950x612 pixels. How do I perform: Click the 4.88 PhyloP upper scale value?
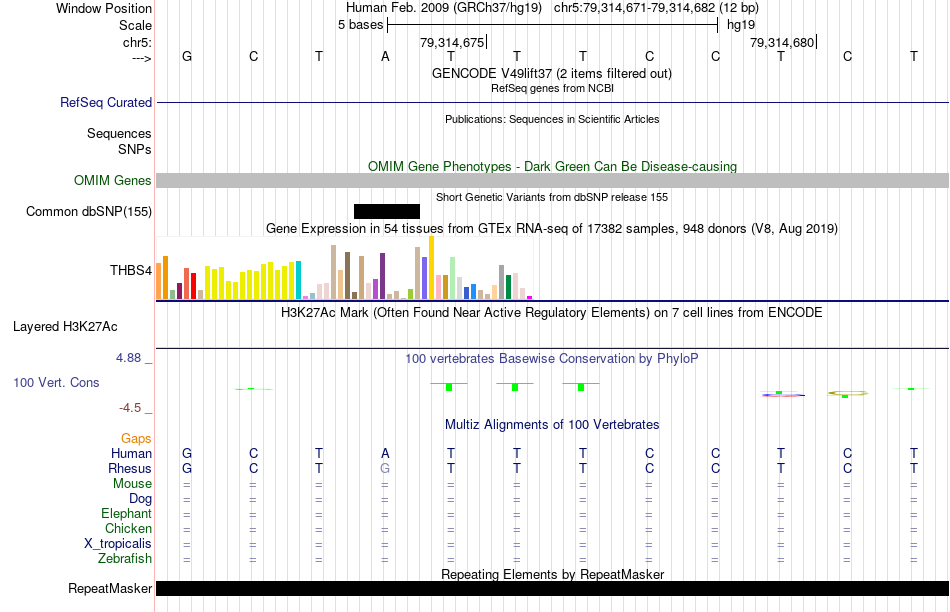click(x=128, y=358)
